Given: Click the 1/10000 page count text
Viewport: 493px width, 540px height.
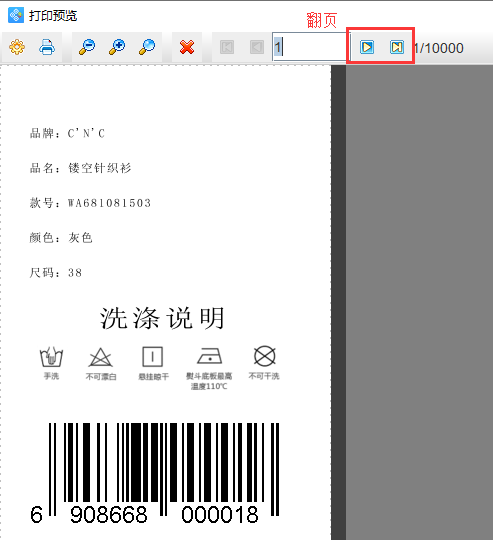Looking at the screenshot, I should pyautogui.click(x=439, y=48).
